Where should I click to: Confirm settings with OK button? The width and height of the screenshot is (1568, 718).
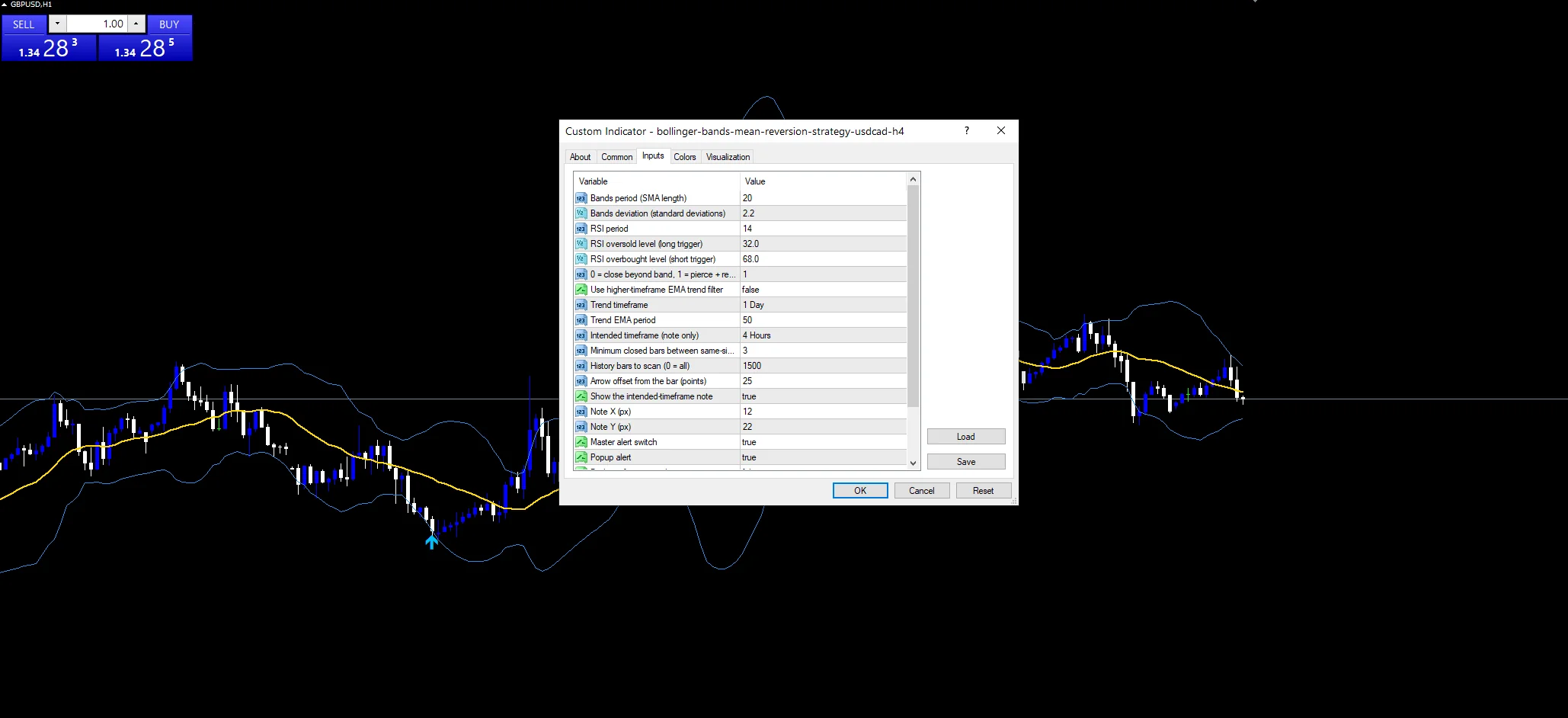tap(860, 491)
